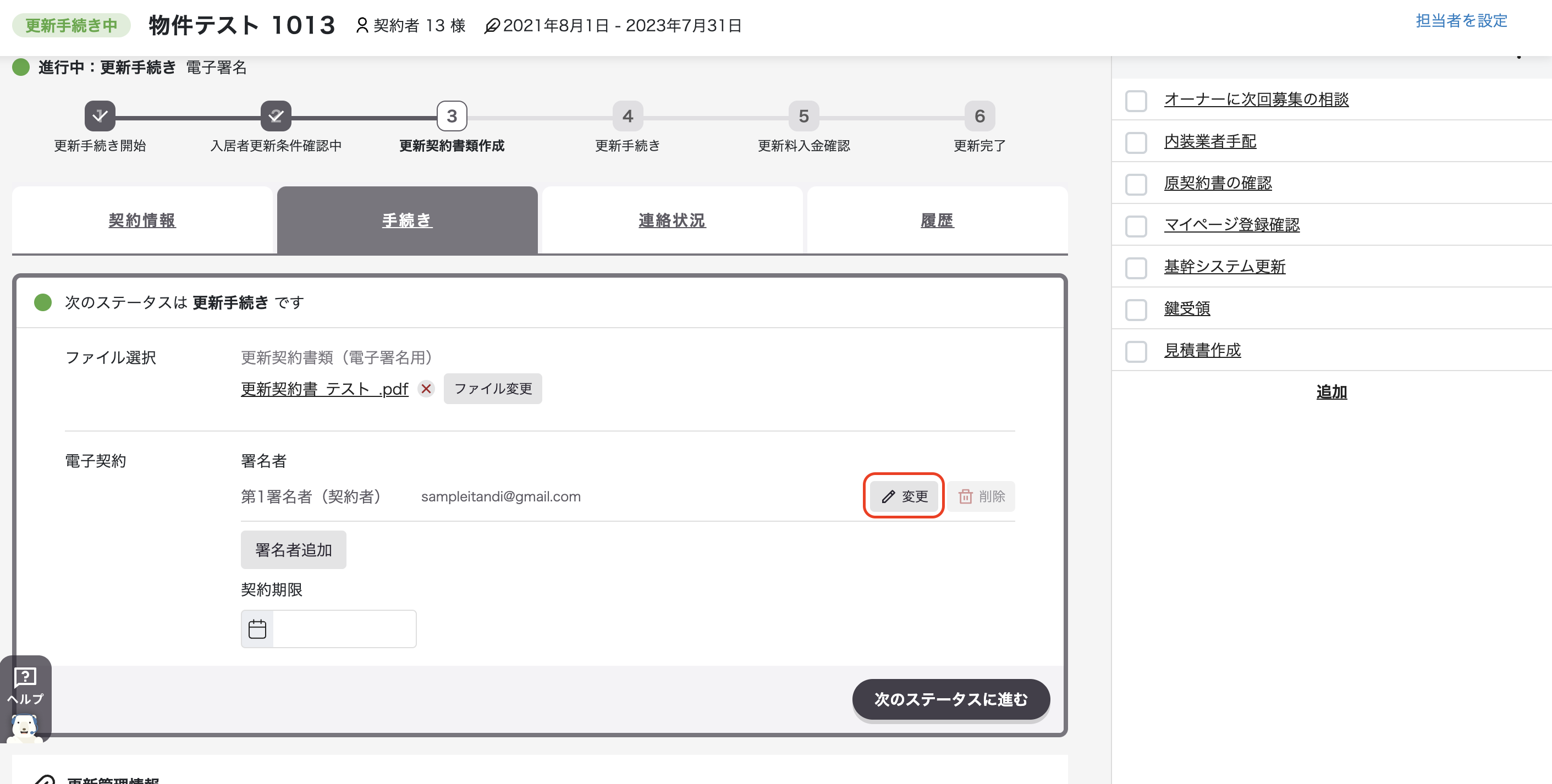This screenshot has width=1552, height=784.
Task: Select step 3 更新契約書類作成 marker
Action: [x=452, y=115]
